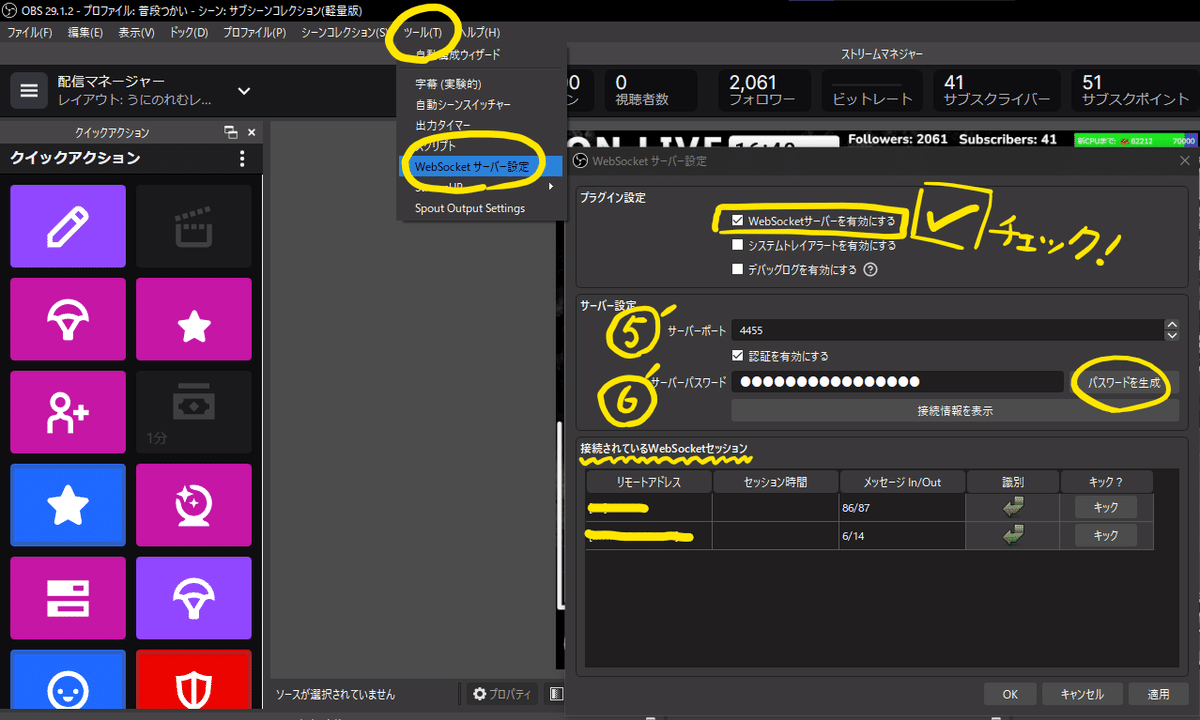Click the help icon beside デバッグログを有効にする

coord(870,269)
